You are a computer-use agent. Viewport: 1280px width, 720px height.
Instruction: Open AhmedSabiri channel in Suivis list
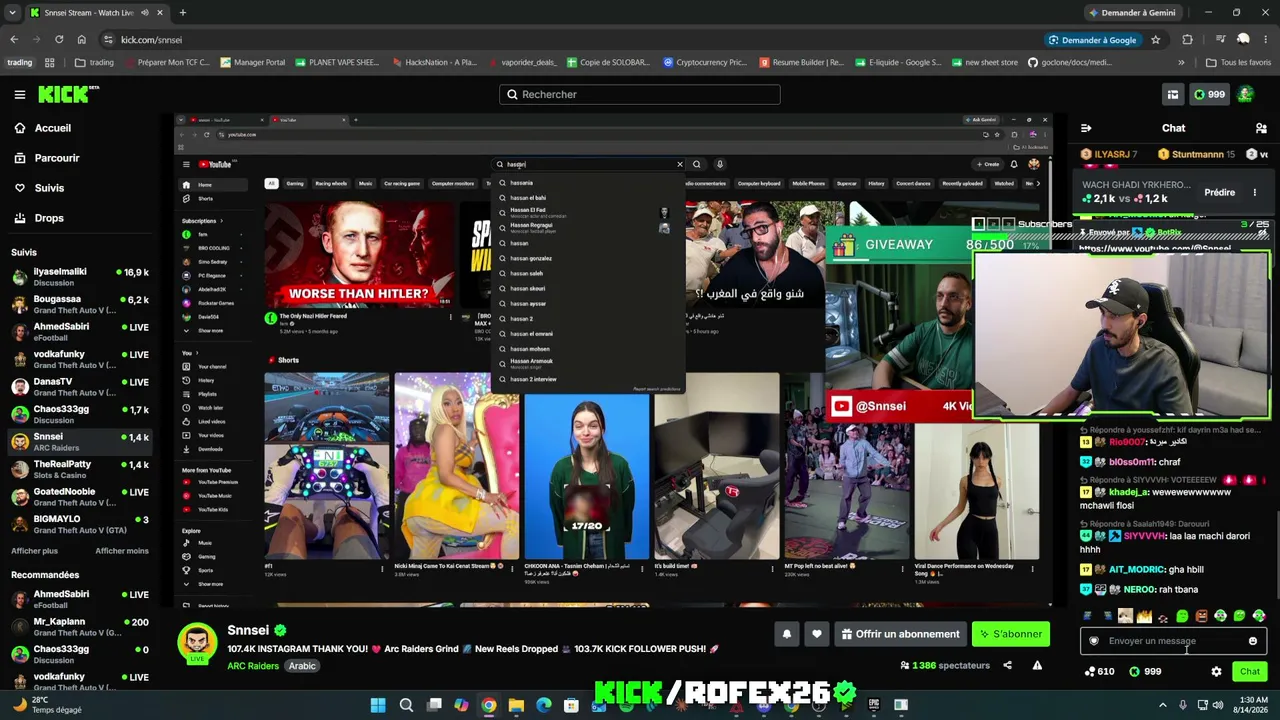coord(80,332)
